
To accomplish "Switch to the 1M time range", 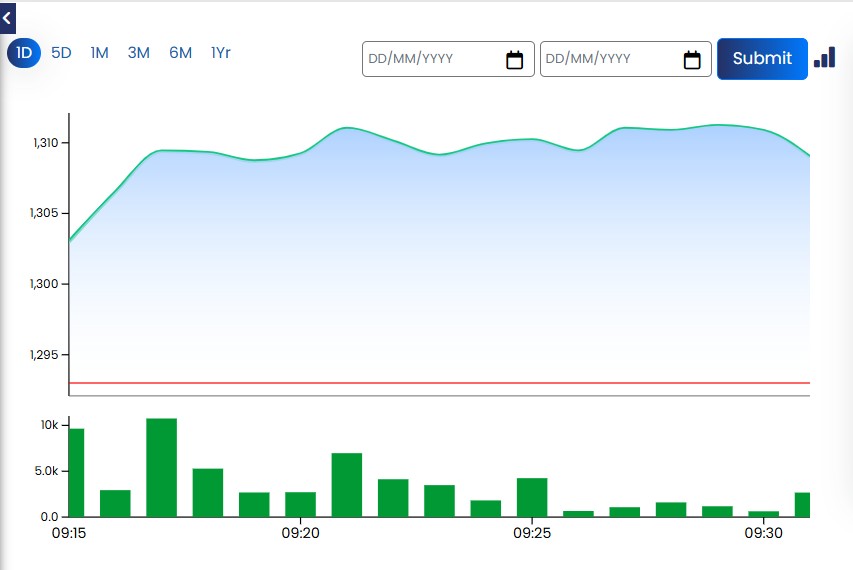I will coord(100,53).
